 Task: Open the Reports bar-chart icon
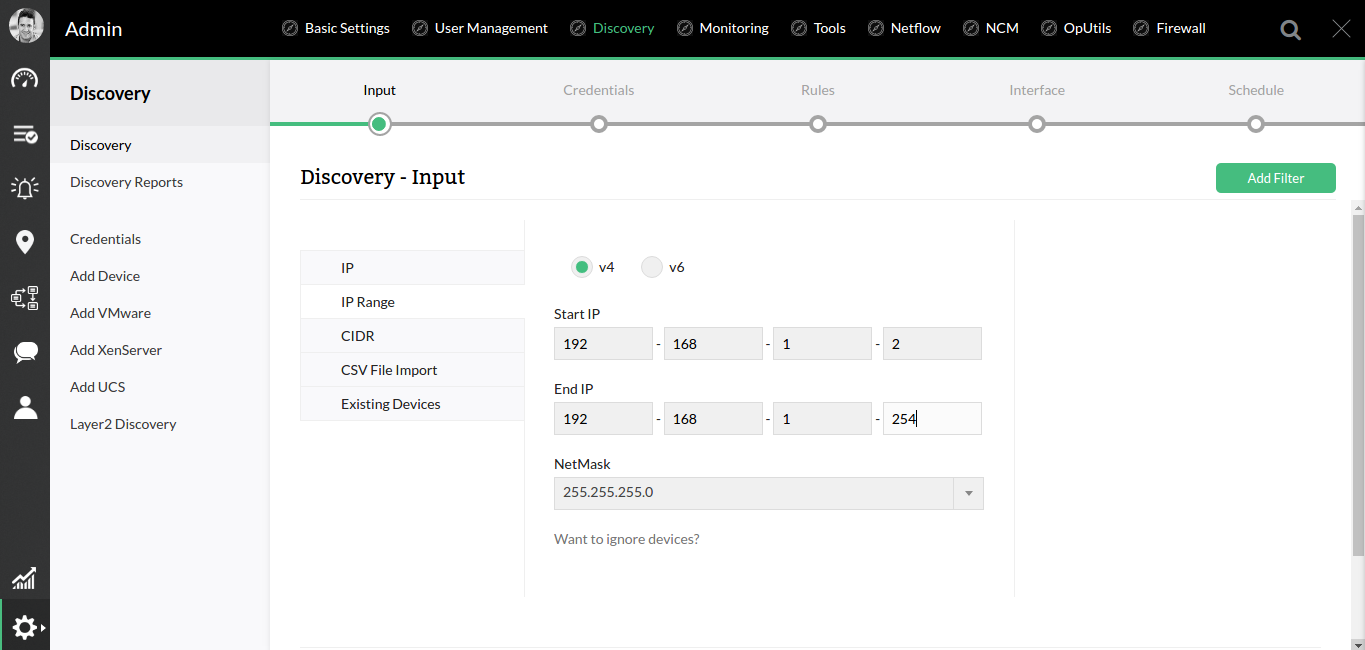point(24,578)
